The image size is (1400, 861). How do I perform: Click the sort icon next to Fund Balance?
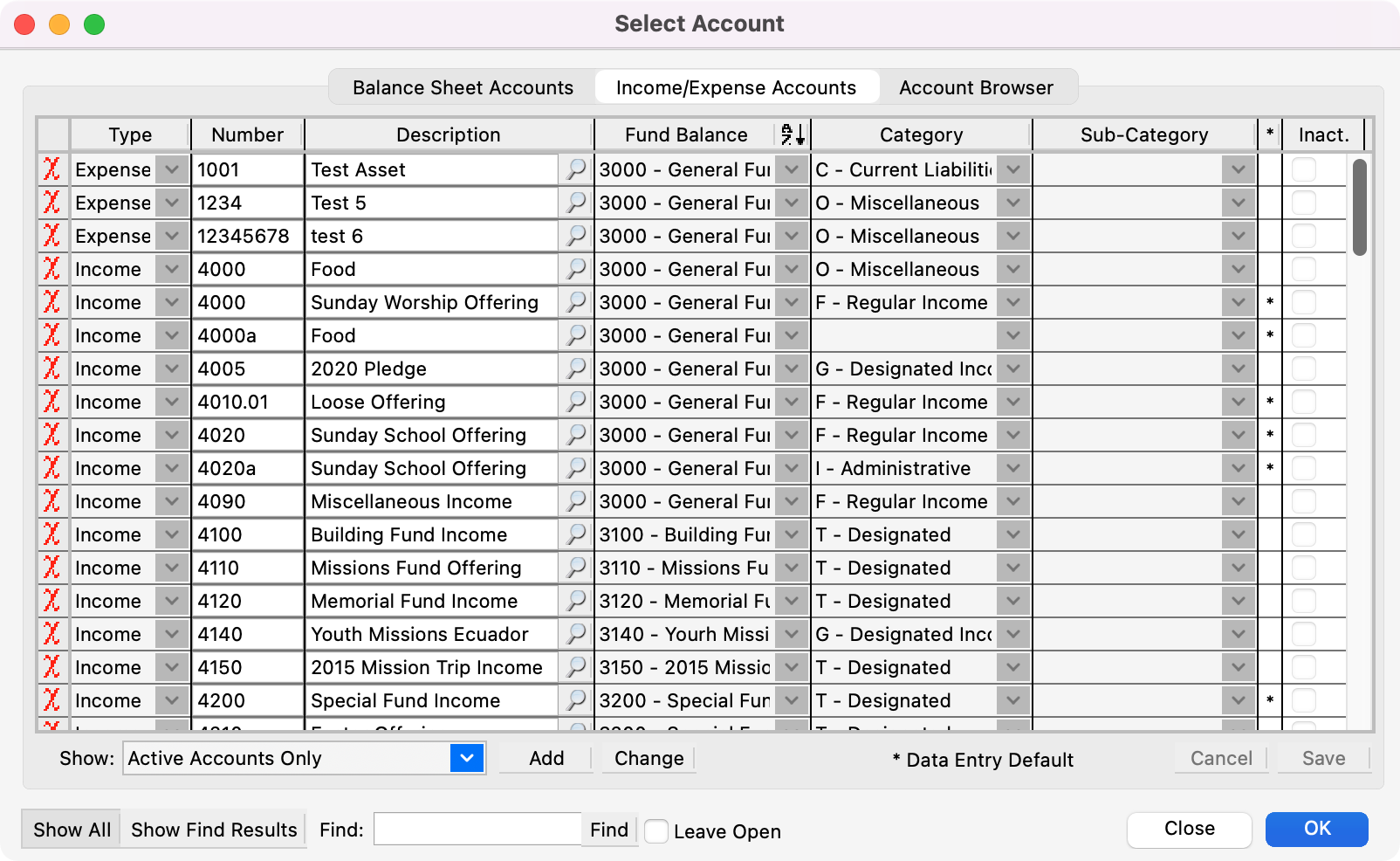[793, 134]
